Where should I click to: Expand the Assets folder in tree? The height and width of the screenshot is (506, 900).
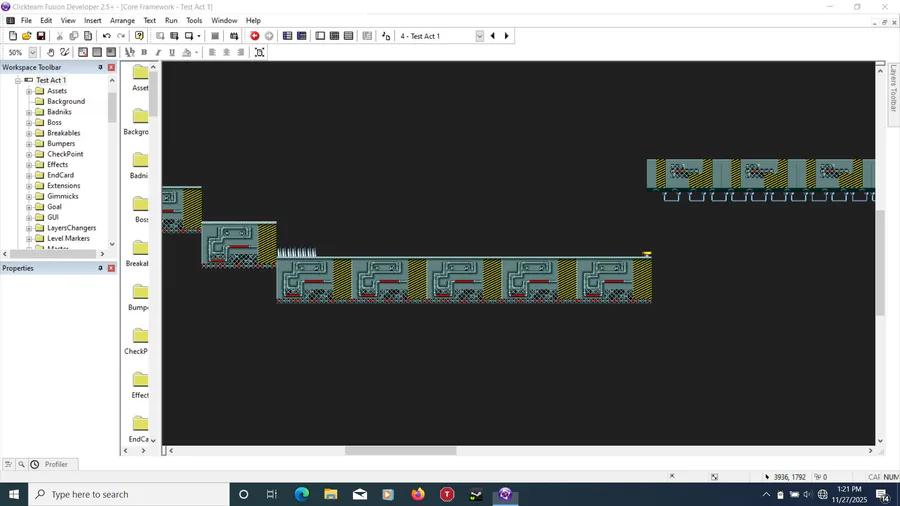click(29, 91)
